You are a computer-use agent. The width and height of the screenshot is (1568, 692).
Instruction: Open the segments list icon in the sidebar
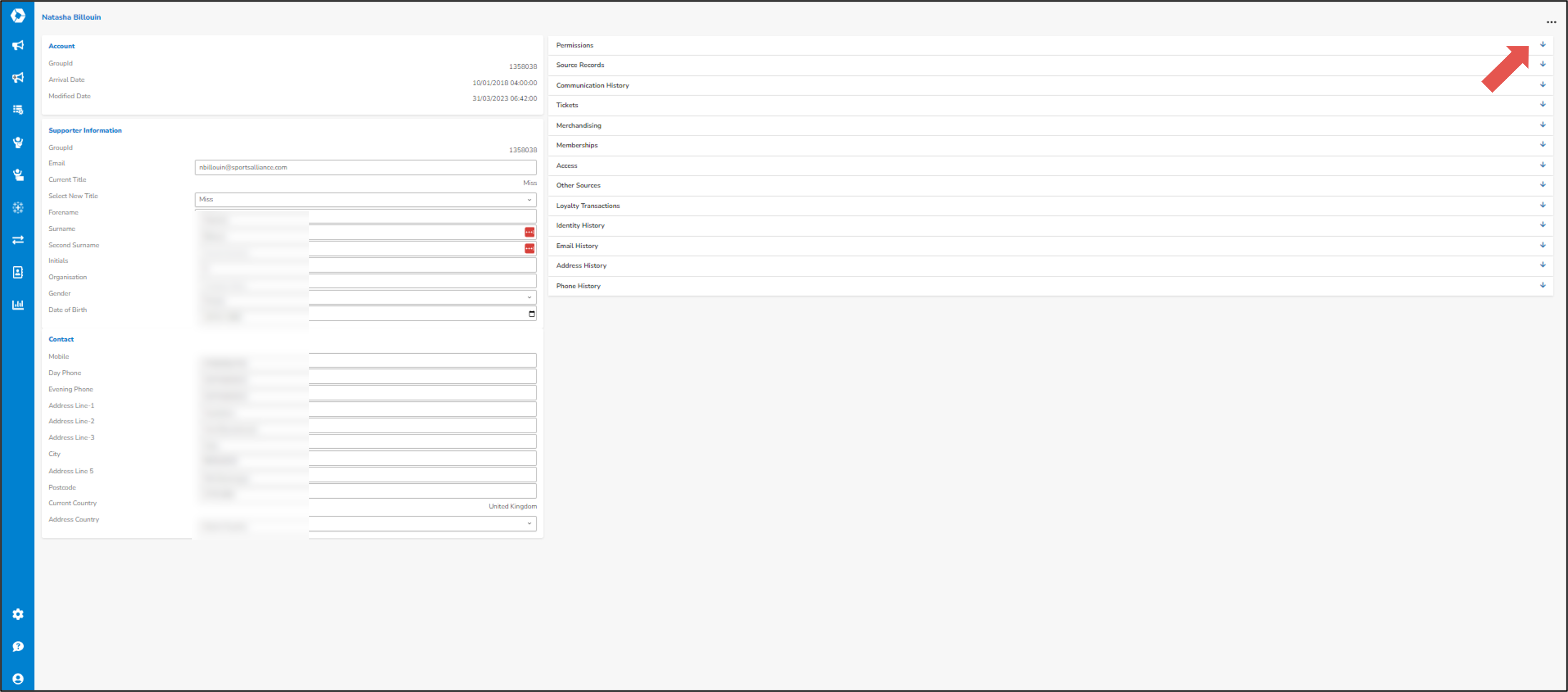tap(17, 110)
